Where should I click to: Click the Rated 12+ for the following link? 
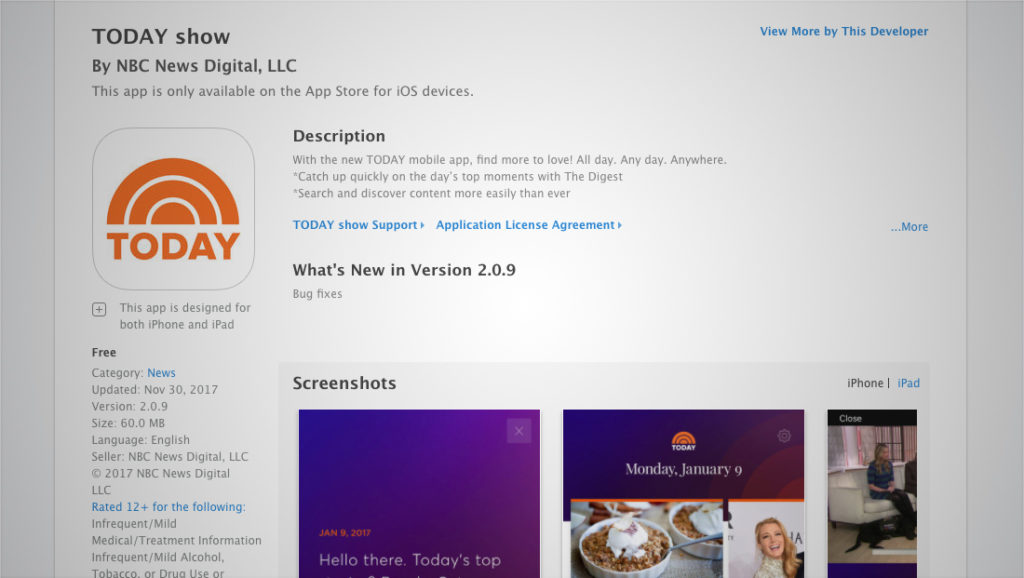168,506
